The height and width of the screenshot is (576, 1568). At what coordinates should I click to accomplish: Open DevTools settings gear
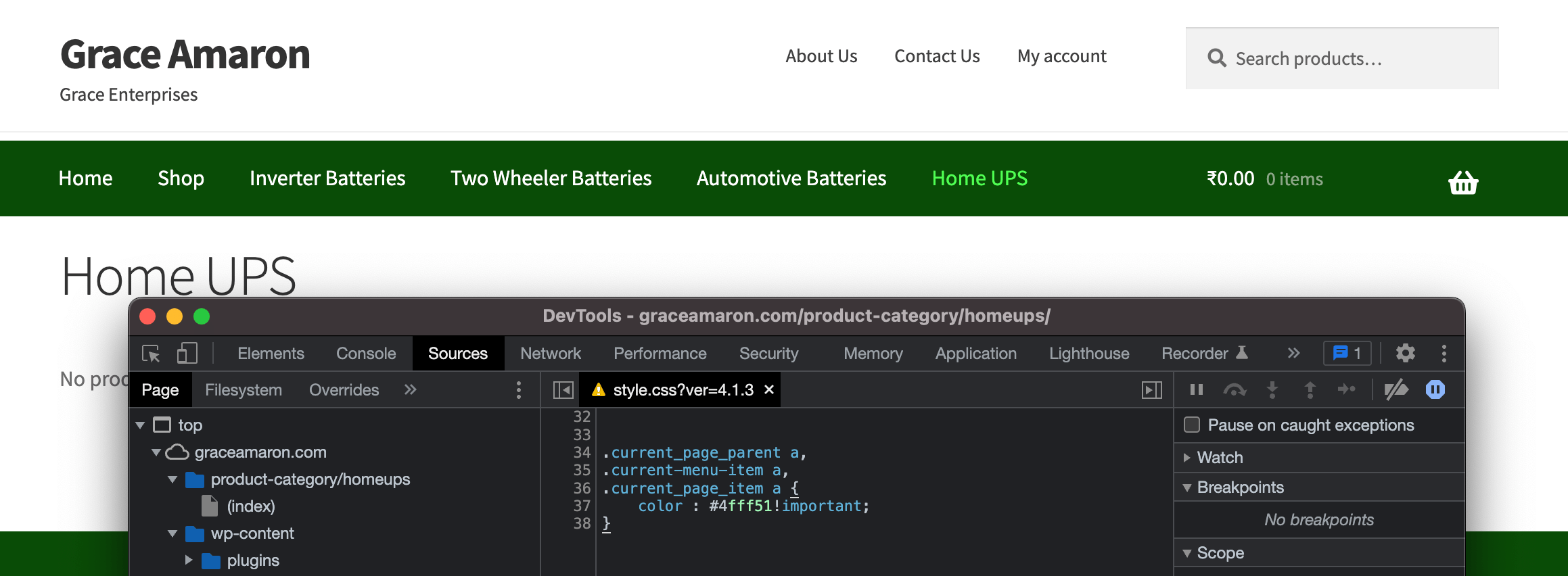(1406, 354)
